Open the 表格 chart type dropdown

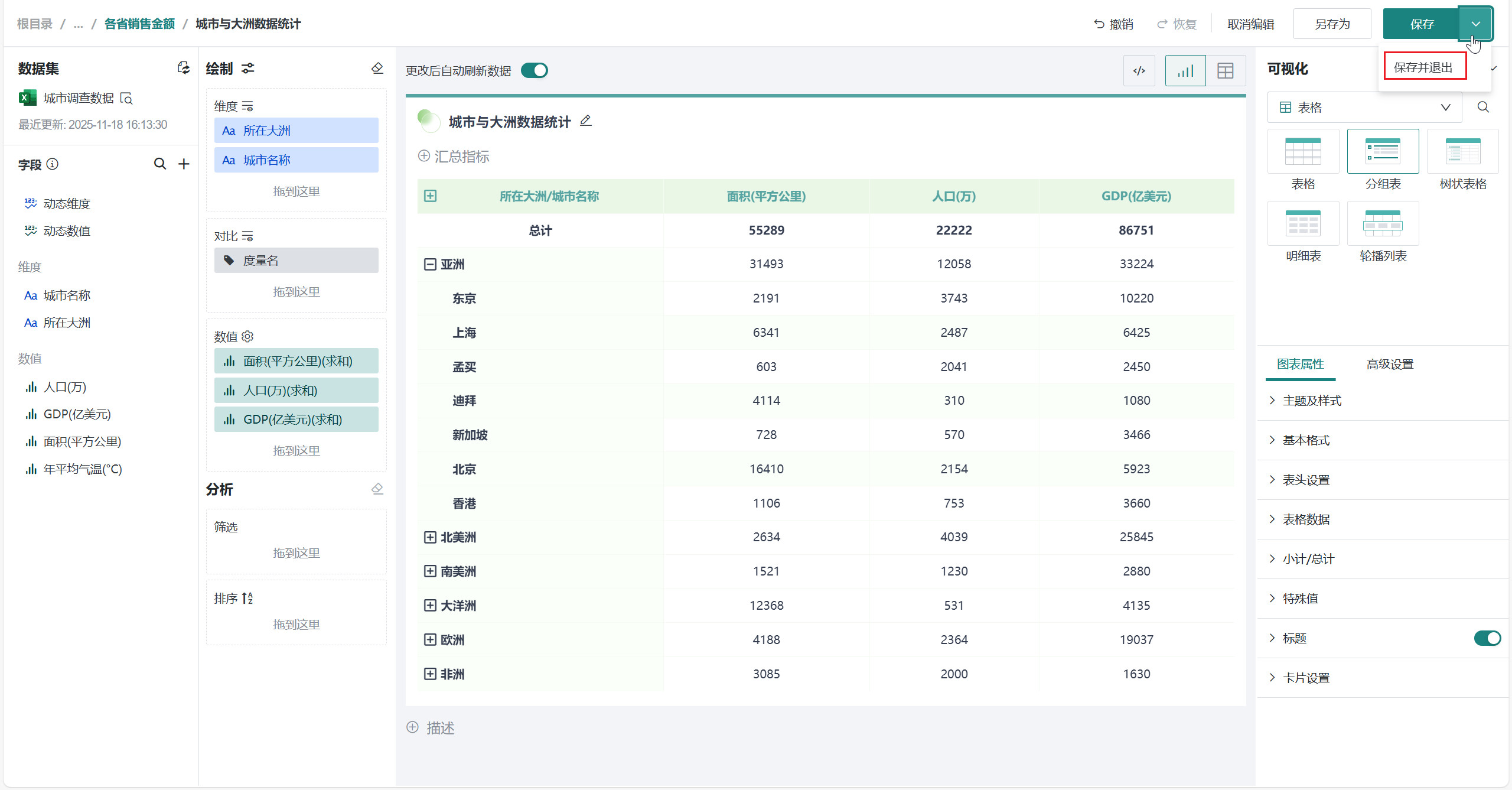click(x=1364, y=108)
